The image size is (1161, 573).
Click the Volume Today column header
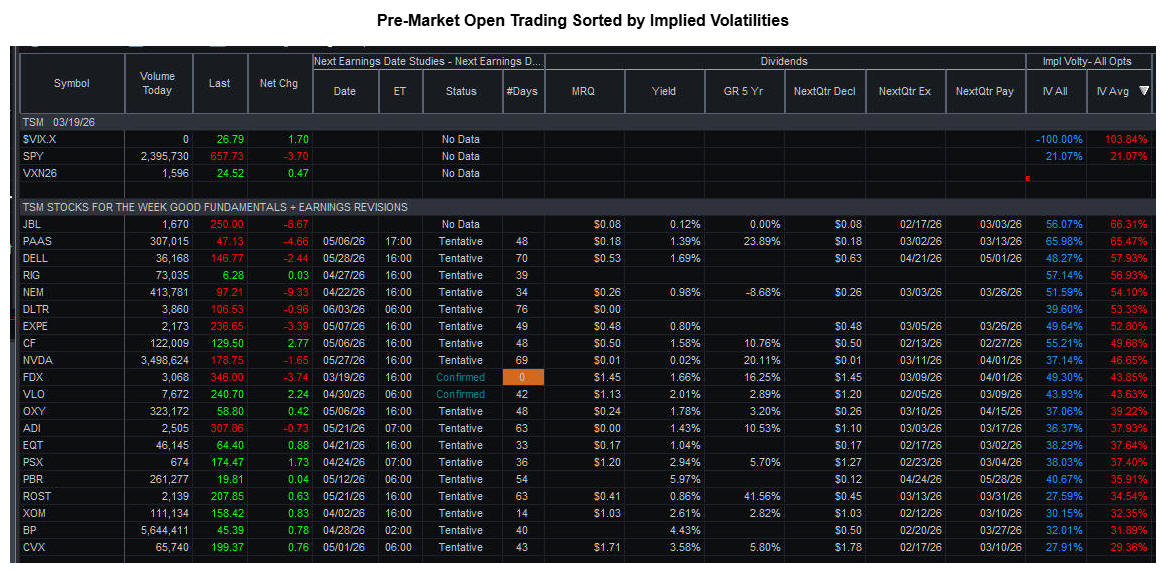point(157,83)
